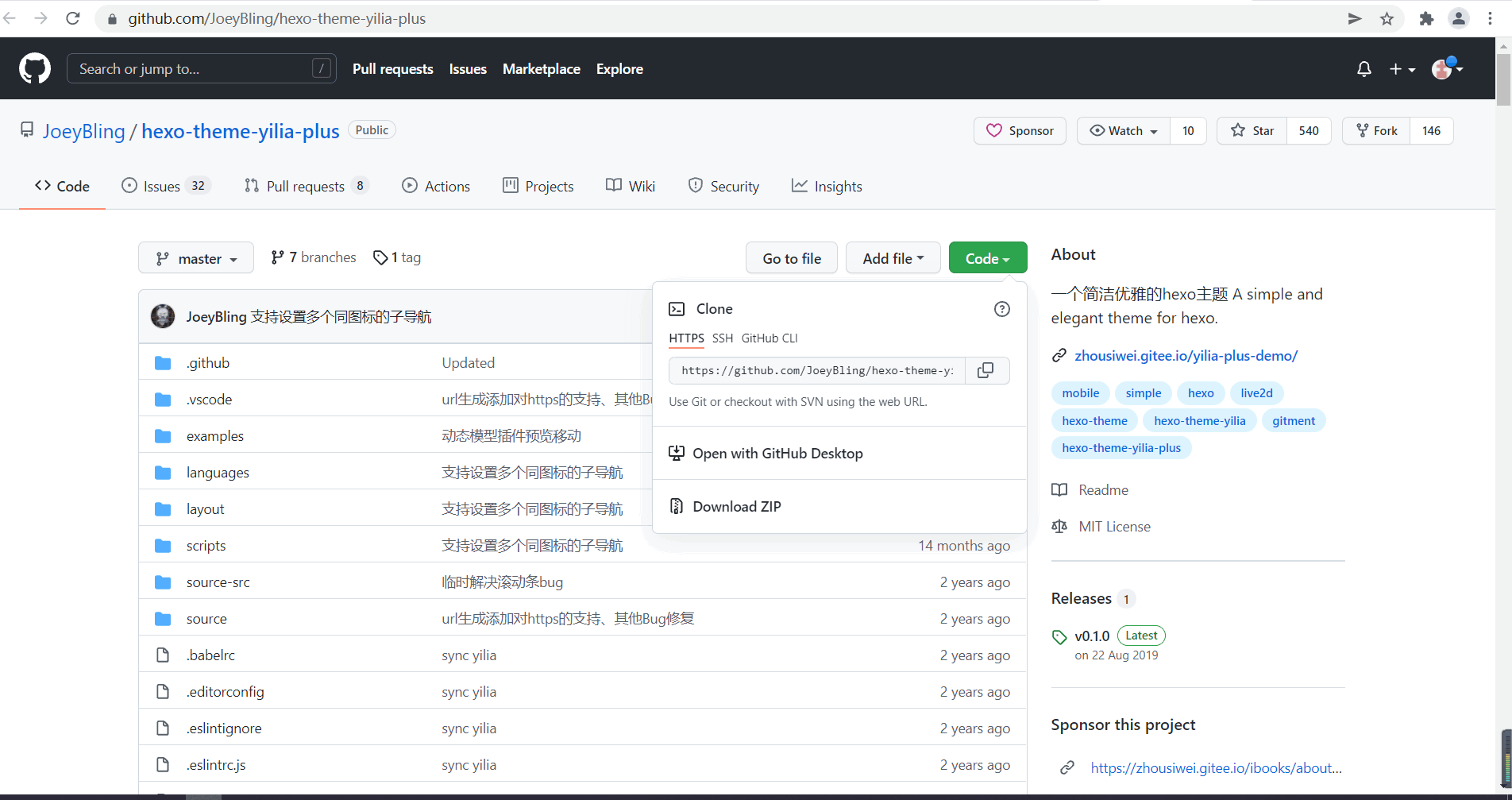The height and width of the screenshot is (800, 1512).
Task: Star the repository
Action: pos(1252,131)
